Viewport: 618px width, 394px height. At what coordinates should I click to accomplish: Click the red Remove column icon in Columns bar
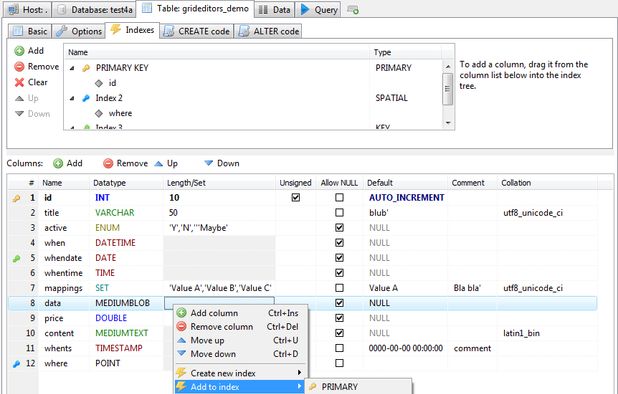pyautogui.click(x=108, y=164)
